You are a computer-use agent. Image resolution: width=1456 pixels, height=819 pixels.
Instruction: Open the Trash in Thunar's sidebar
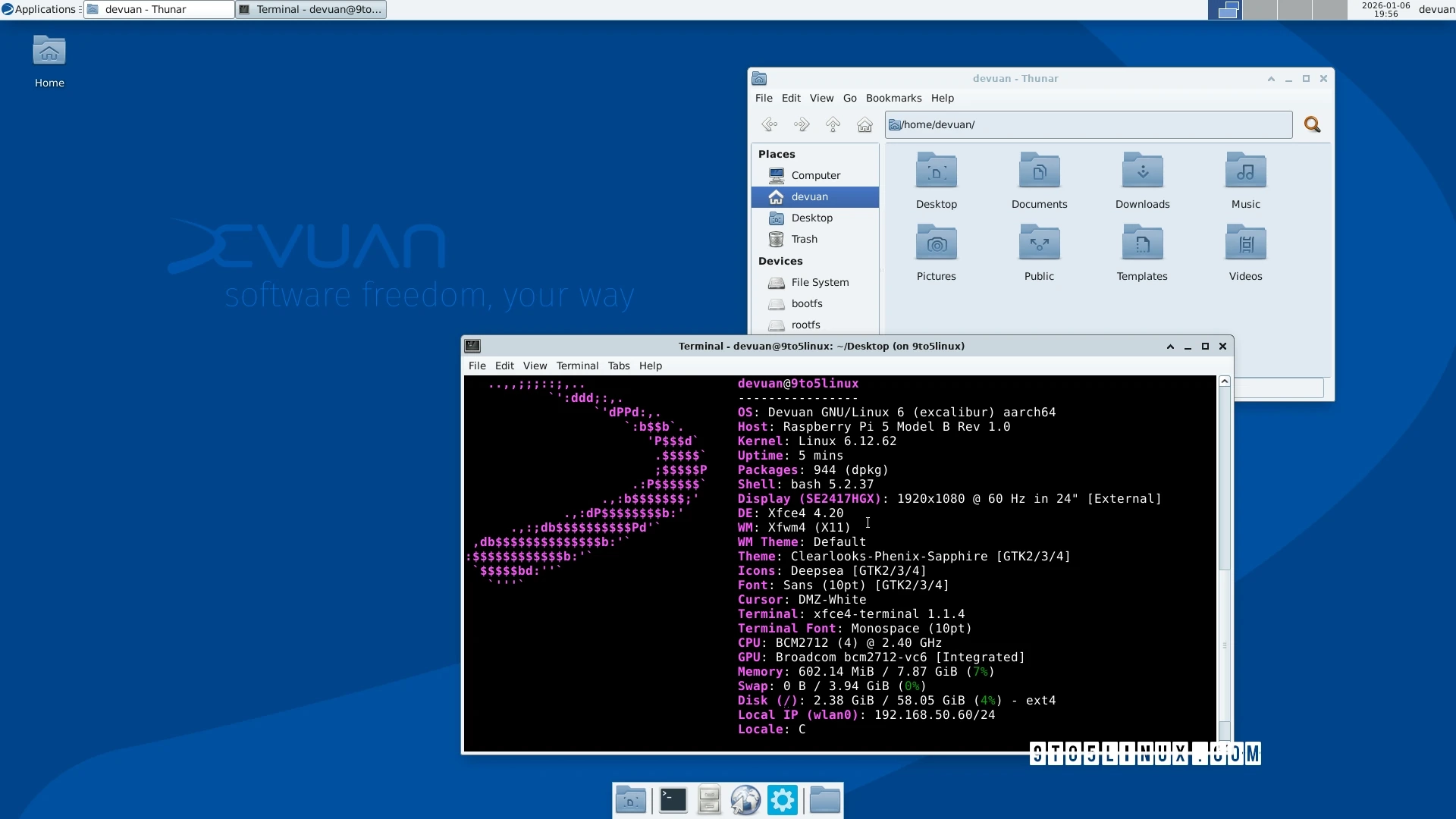[803, 238]
